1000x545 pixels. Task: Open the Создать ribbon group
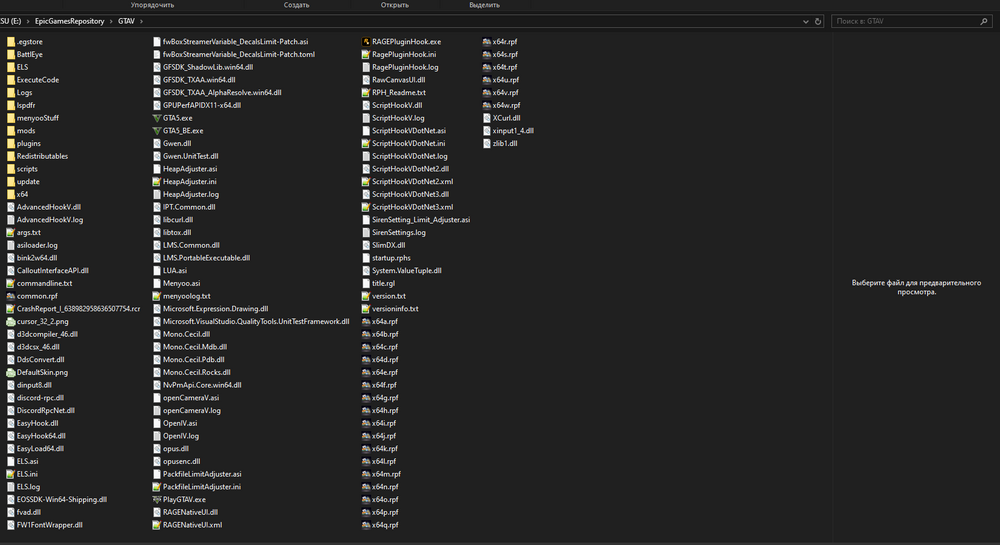tap(297, 5)
